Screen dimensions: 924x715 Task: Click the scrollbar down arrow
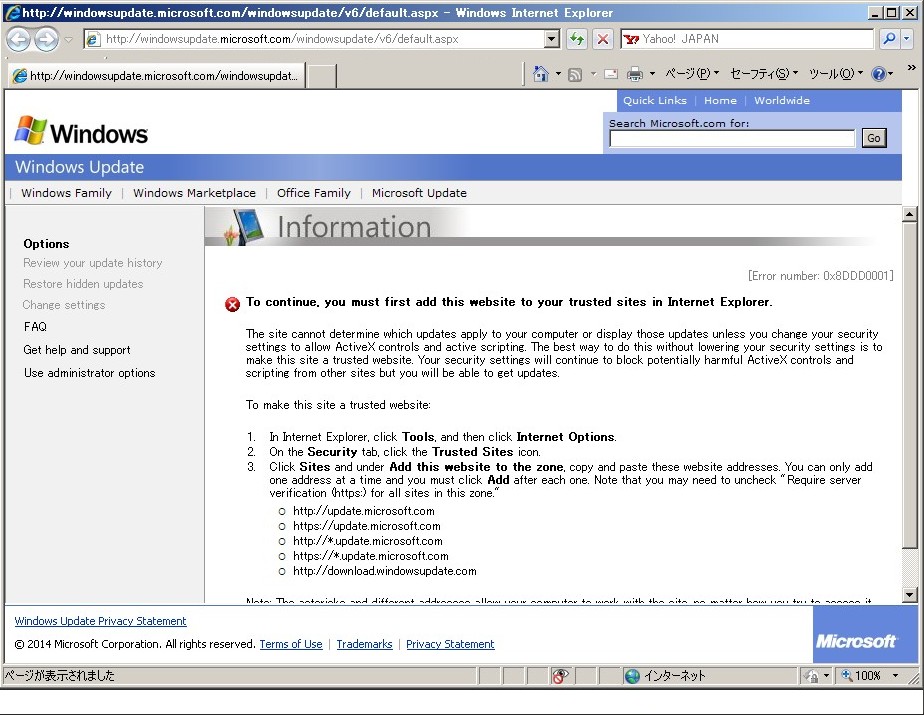coord(909,595)
